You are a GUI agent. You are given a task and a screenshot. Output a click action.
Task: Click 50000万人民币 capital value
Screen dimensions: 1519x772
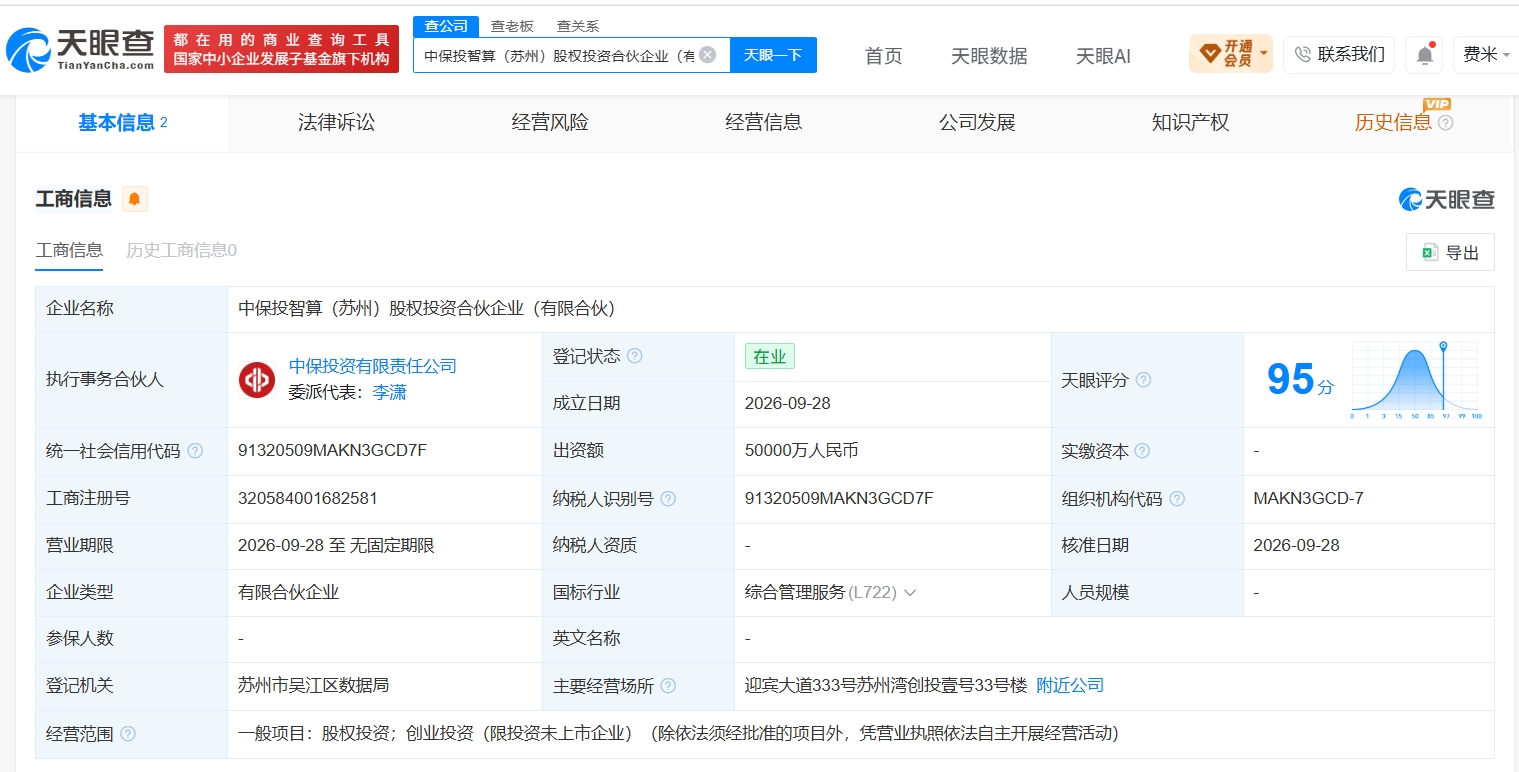coord(802,451)
